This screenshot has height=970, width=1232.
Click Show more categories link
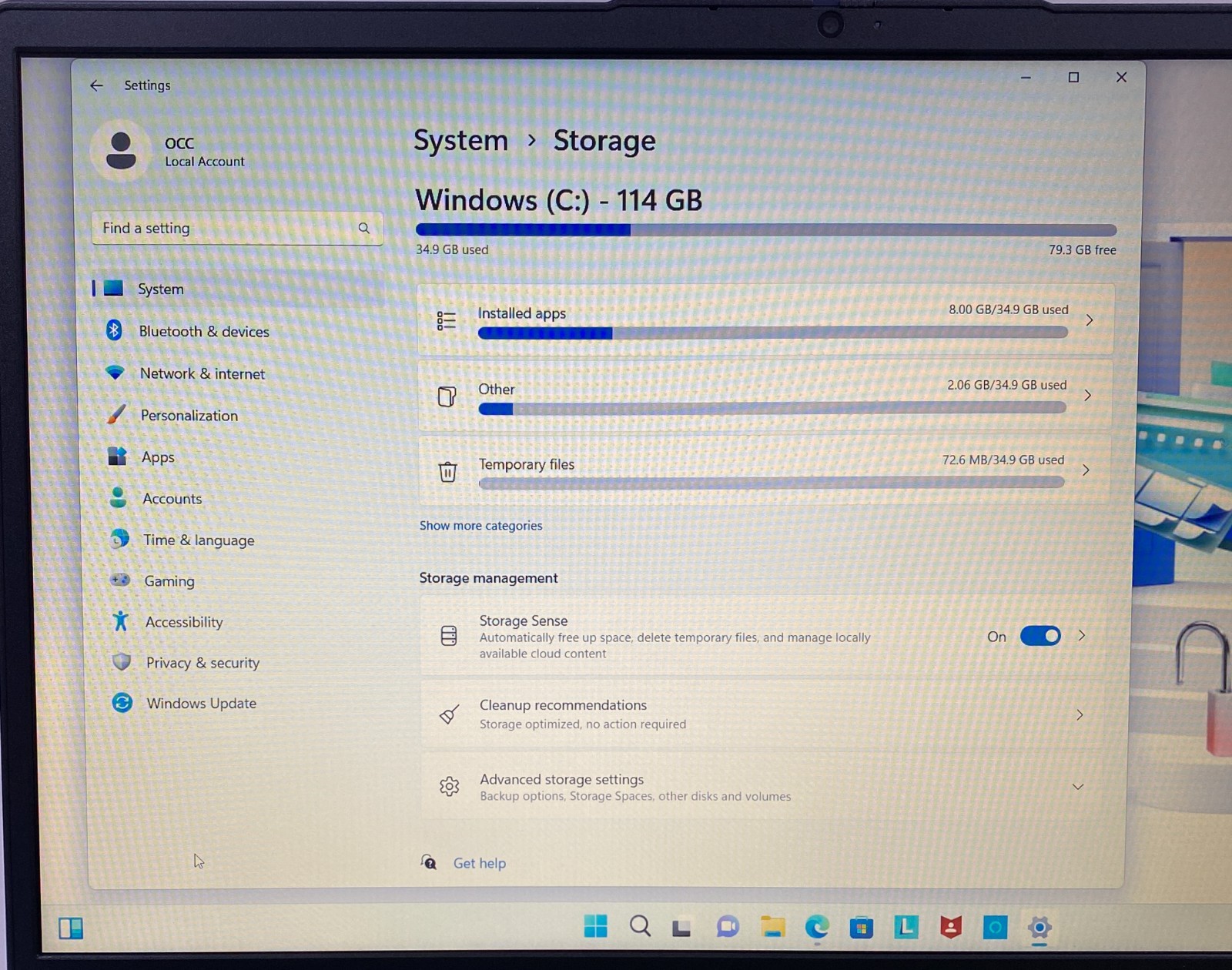point(480,525)
